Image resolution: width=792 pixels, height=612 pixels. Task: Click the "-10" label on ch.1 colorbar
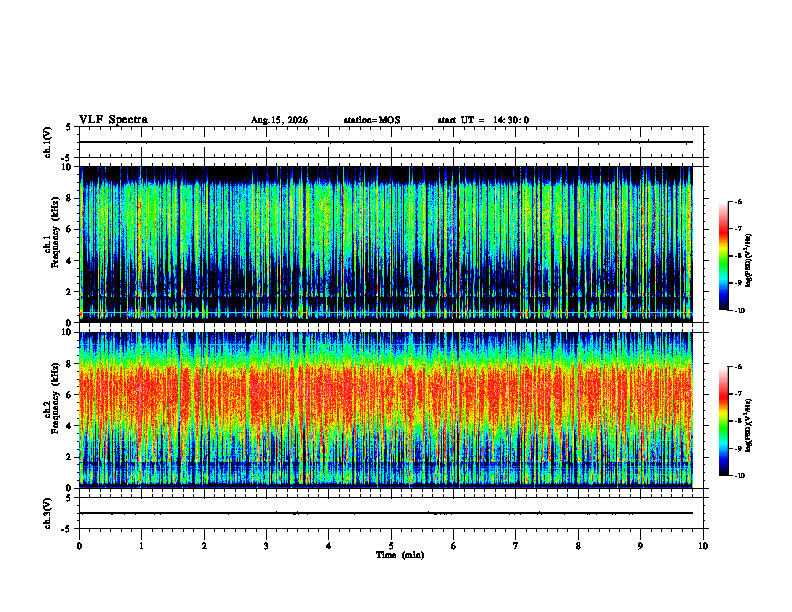tap(739, 311)
